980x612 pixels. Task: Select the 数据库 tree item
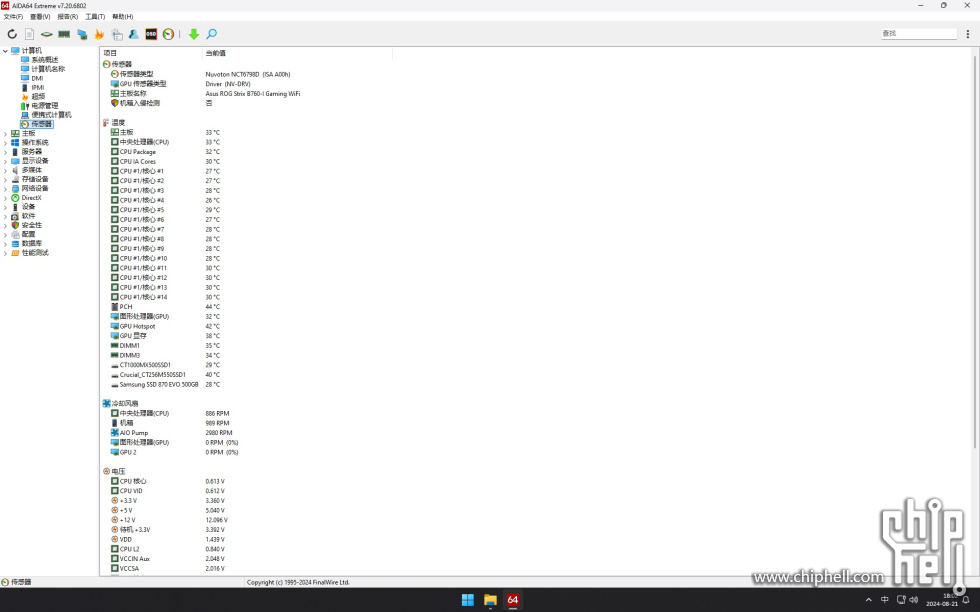[32, 244]
